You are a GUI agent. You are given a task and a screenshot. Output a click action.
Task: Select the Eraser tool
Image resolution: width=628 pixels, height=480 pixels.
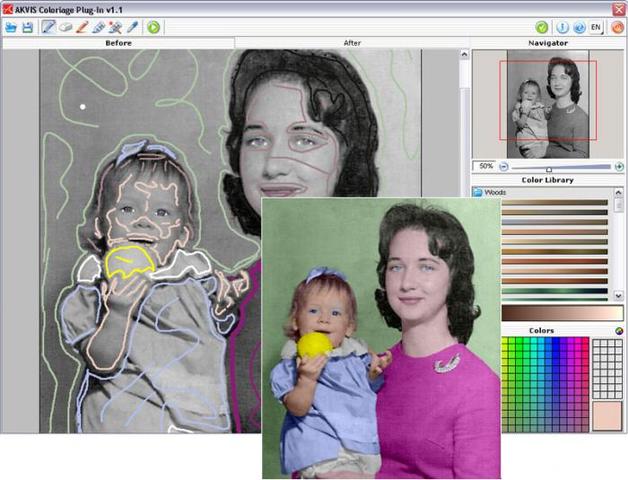coord(65,27)
